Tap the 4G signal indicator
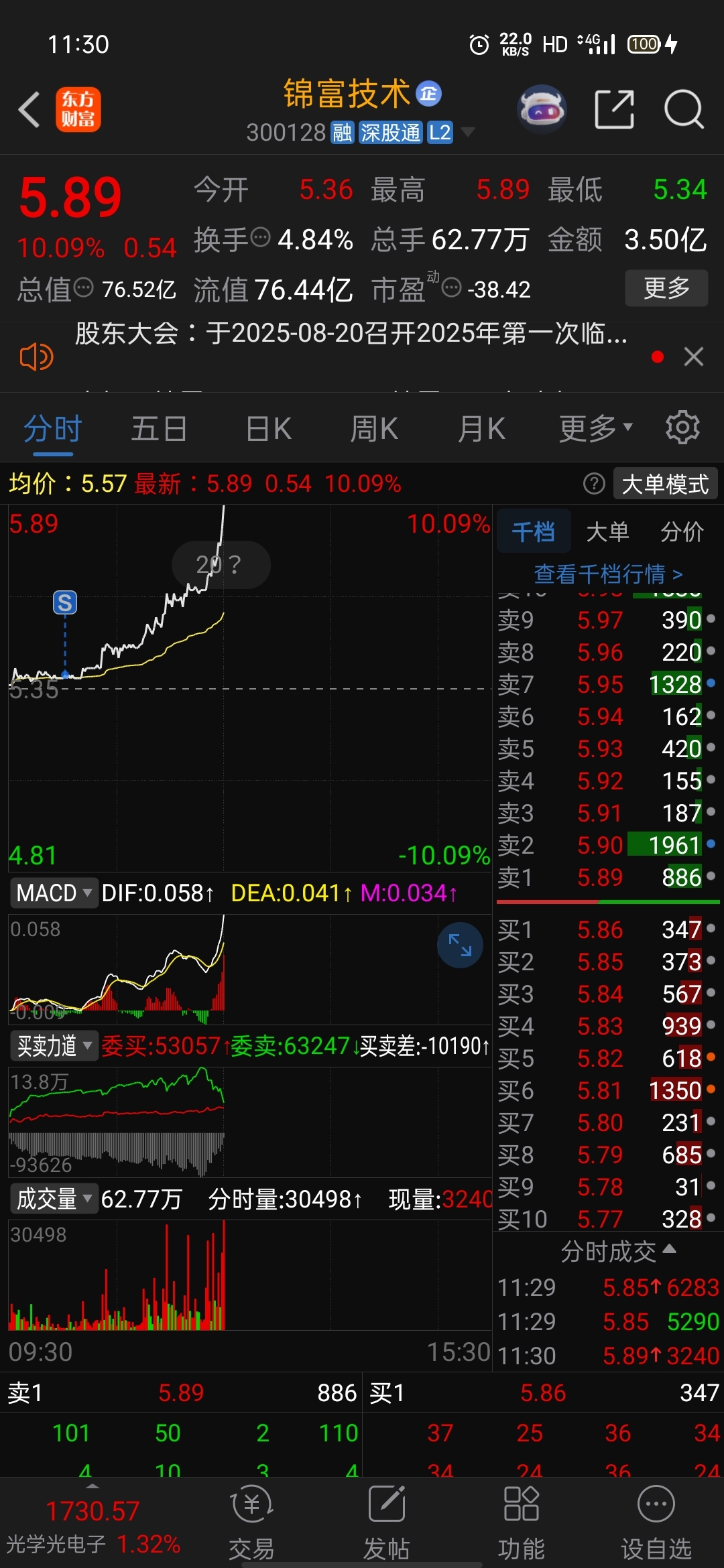This screenshot has height=1568, width=724. (x=596, y=44)
